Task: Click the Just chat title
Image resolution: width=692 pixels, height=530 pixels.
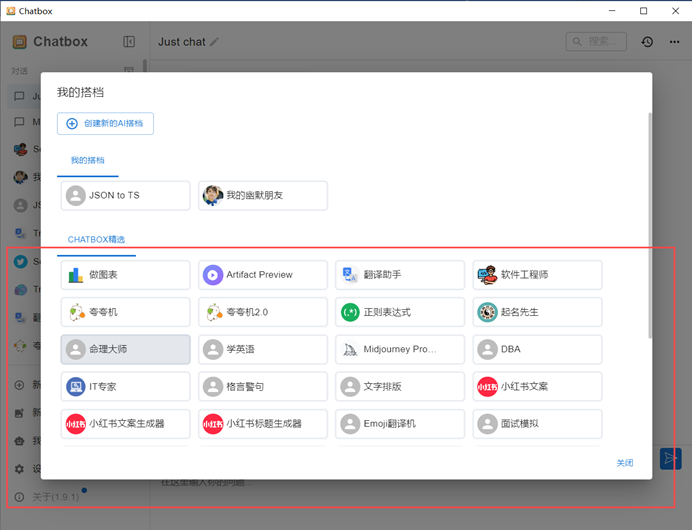Action: [182, 42]
